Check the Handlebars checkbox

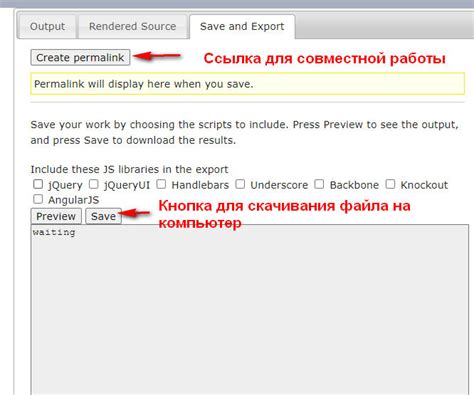pyautogui.click(x=161, y=184)
